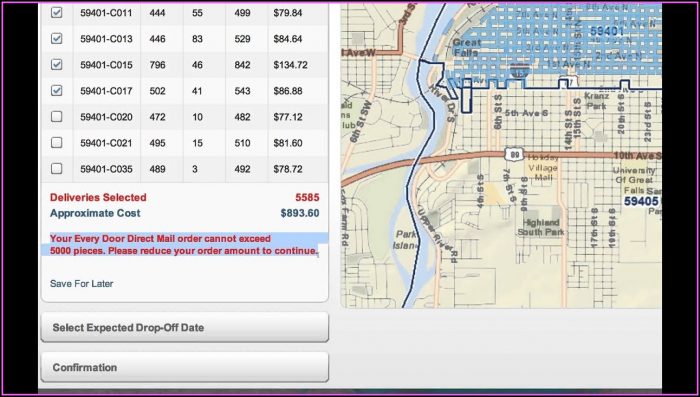Click route name 59401-C011

(x=106, y=13)
